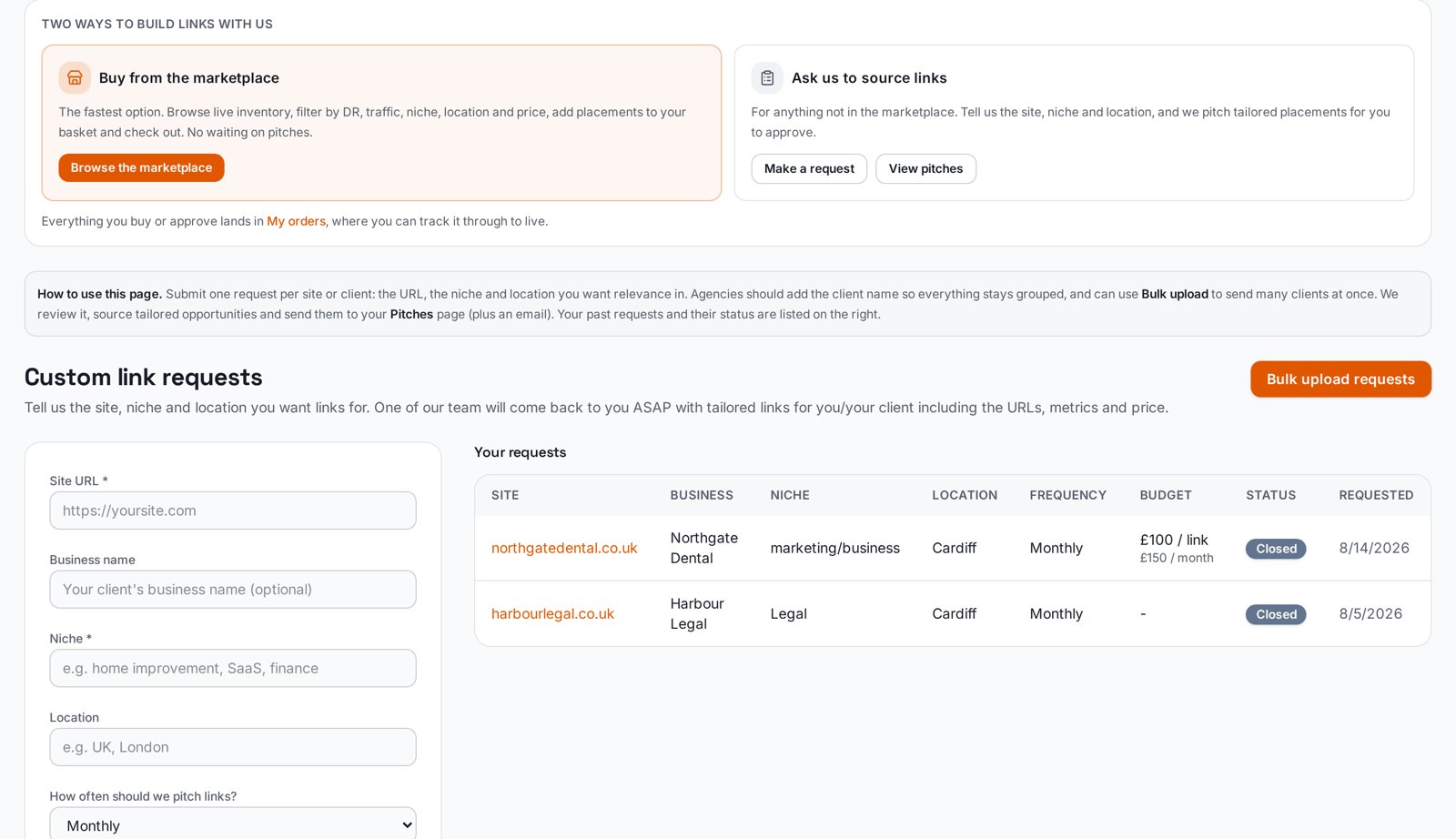1456x839 pixels.
Task: Open the northgatedental.co.uk site link
Action: [564, 548]
